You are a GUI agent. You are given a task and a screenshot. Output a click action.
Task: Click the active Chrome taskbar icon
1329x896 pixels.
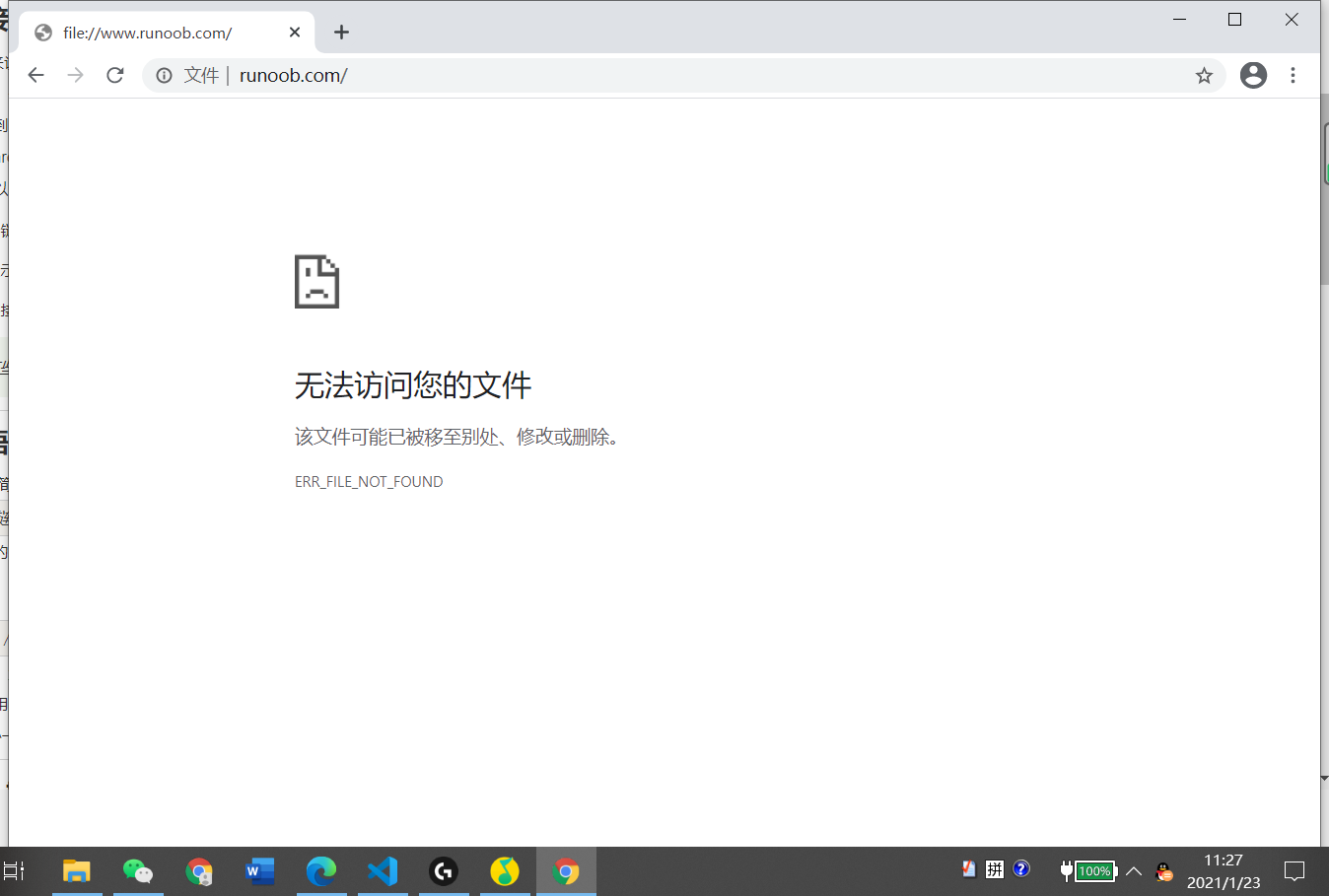click(566, 871)
